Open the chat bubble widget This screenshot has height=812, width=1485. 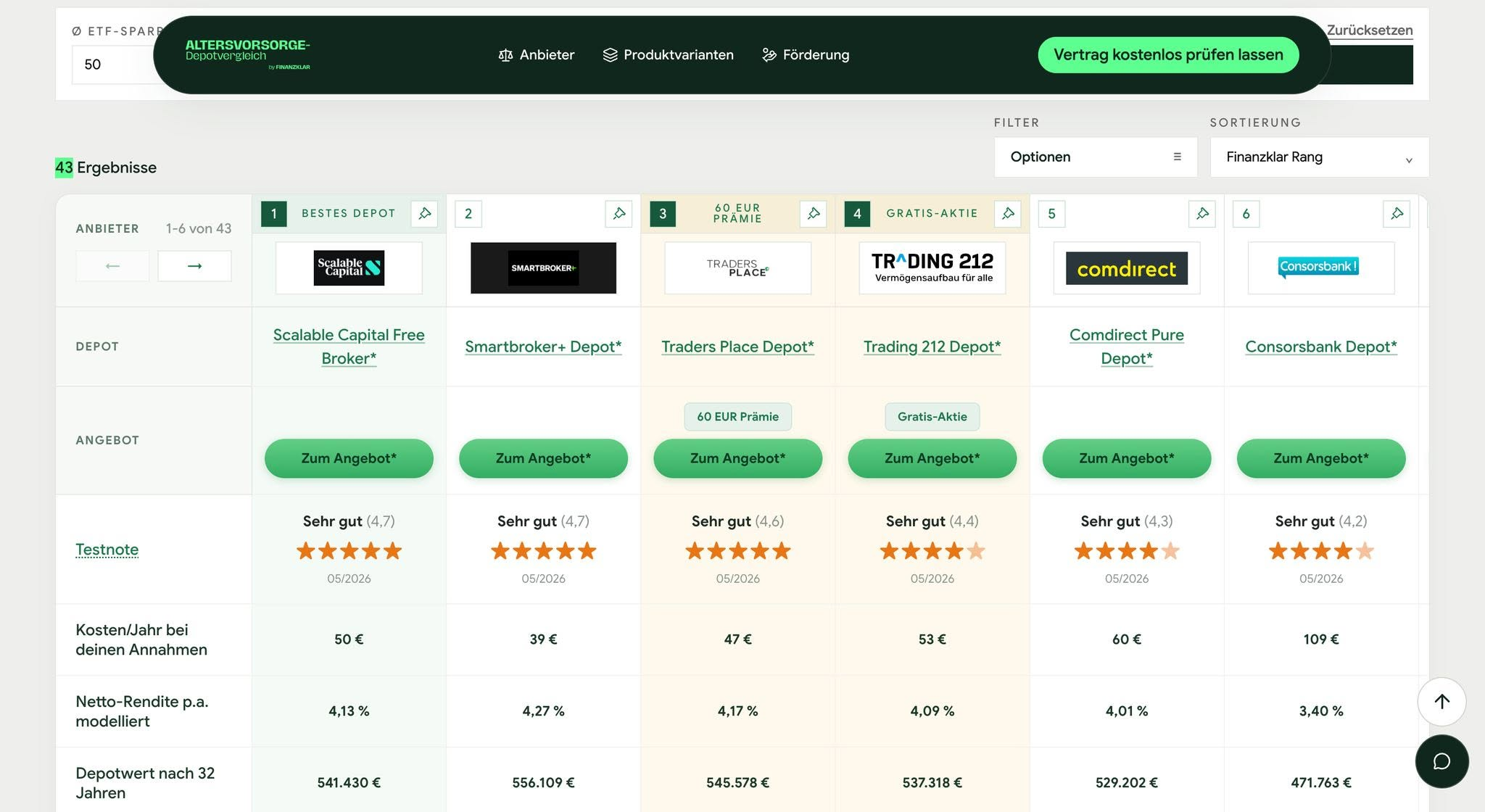(1441, 761)
